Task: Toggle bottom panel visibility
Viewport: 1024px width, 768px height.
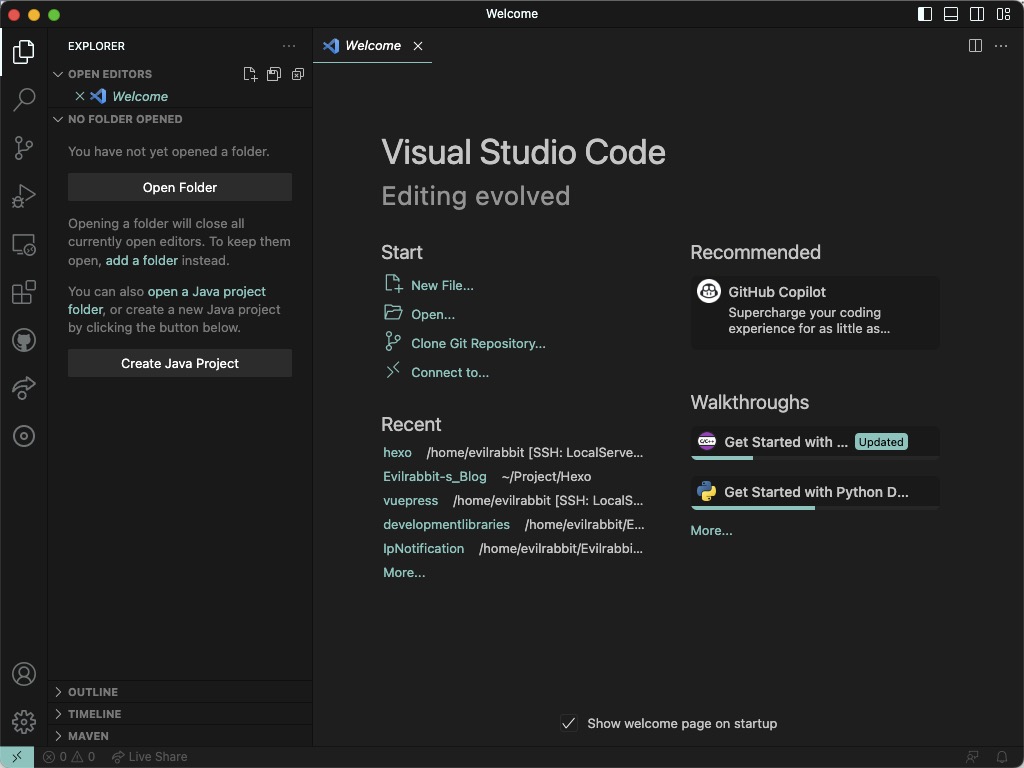Action: click(951, 14)
